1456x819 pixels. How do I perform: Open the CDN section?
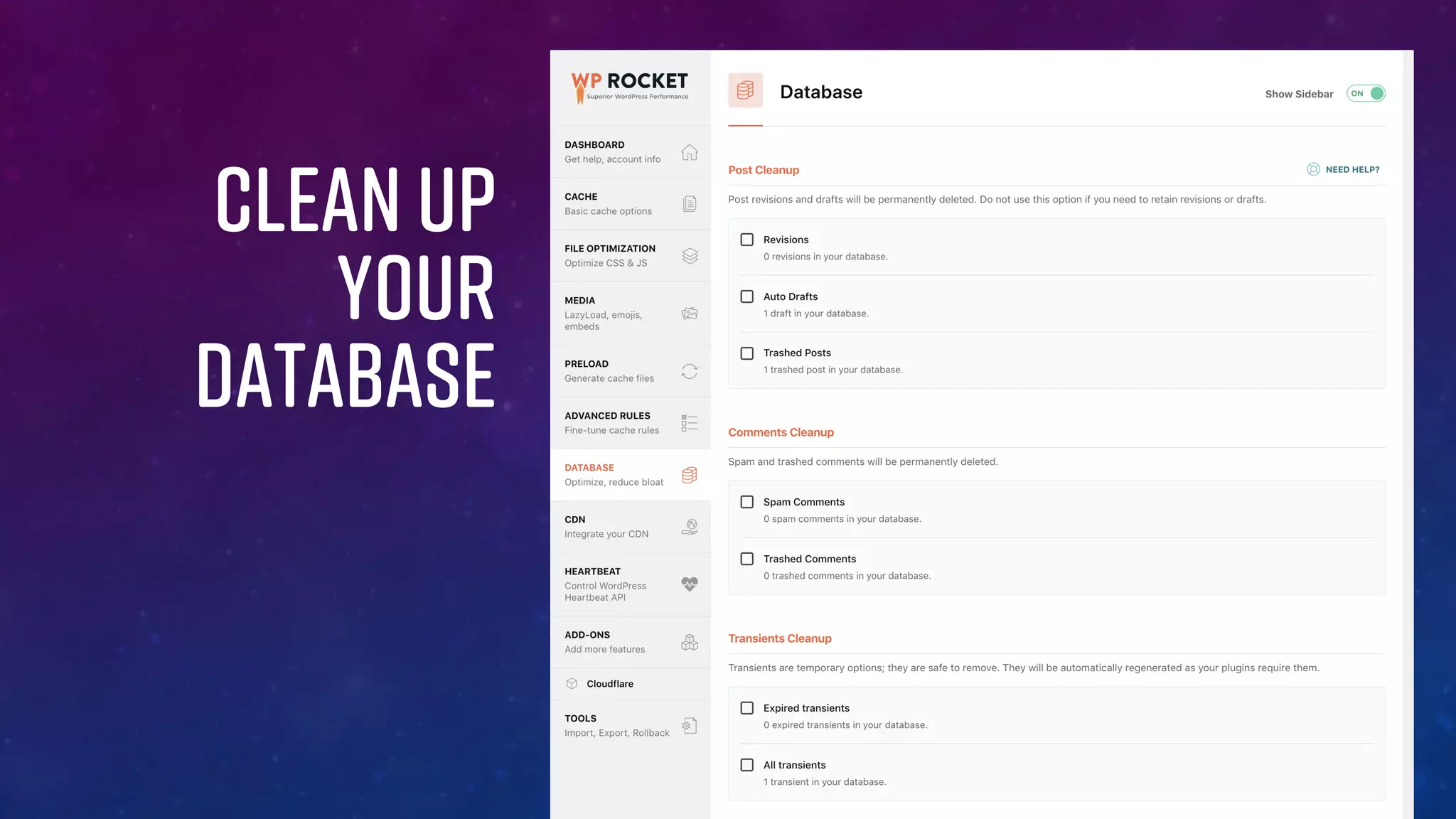pos(631,527)
